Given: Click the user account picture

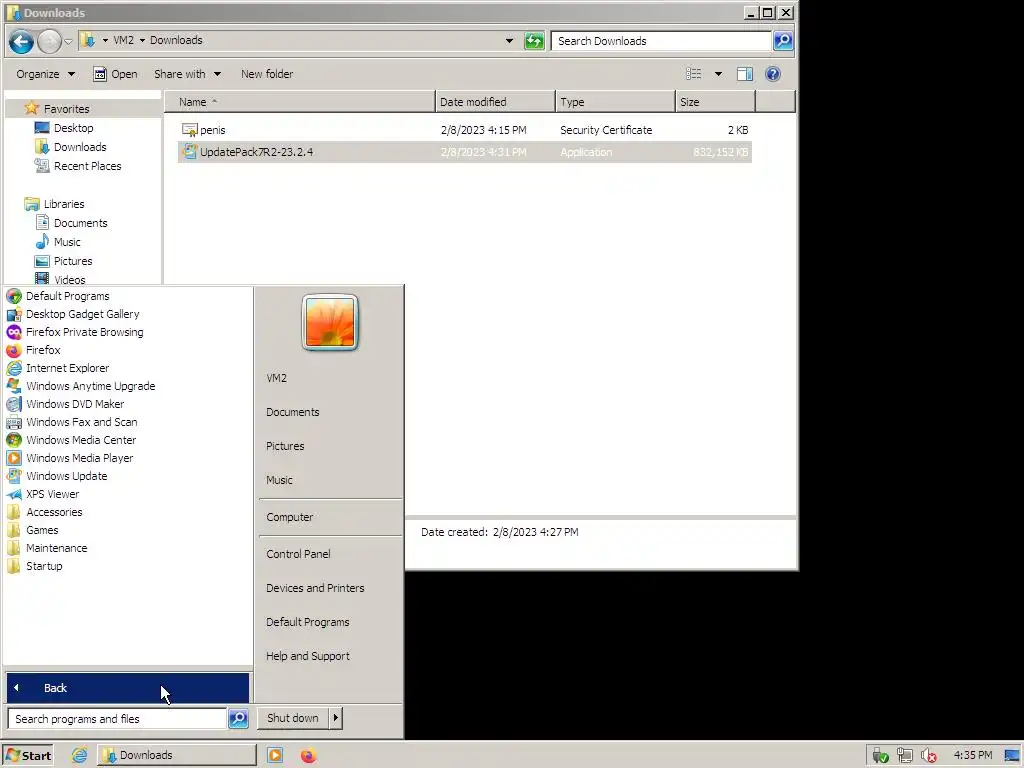Looking at the screenshot, I should (x=330, y=323).
